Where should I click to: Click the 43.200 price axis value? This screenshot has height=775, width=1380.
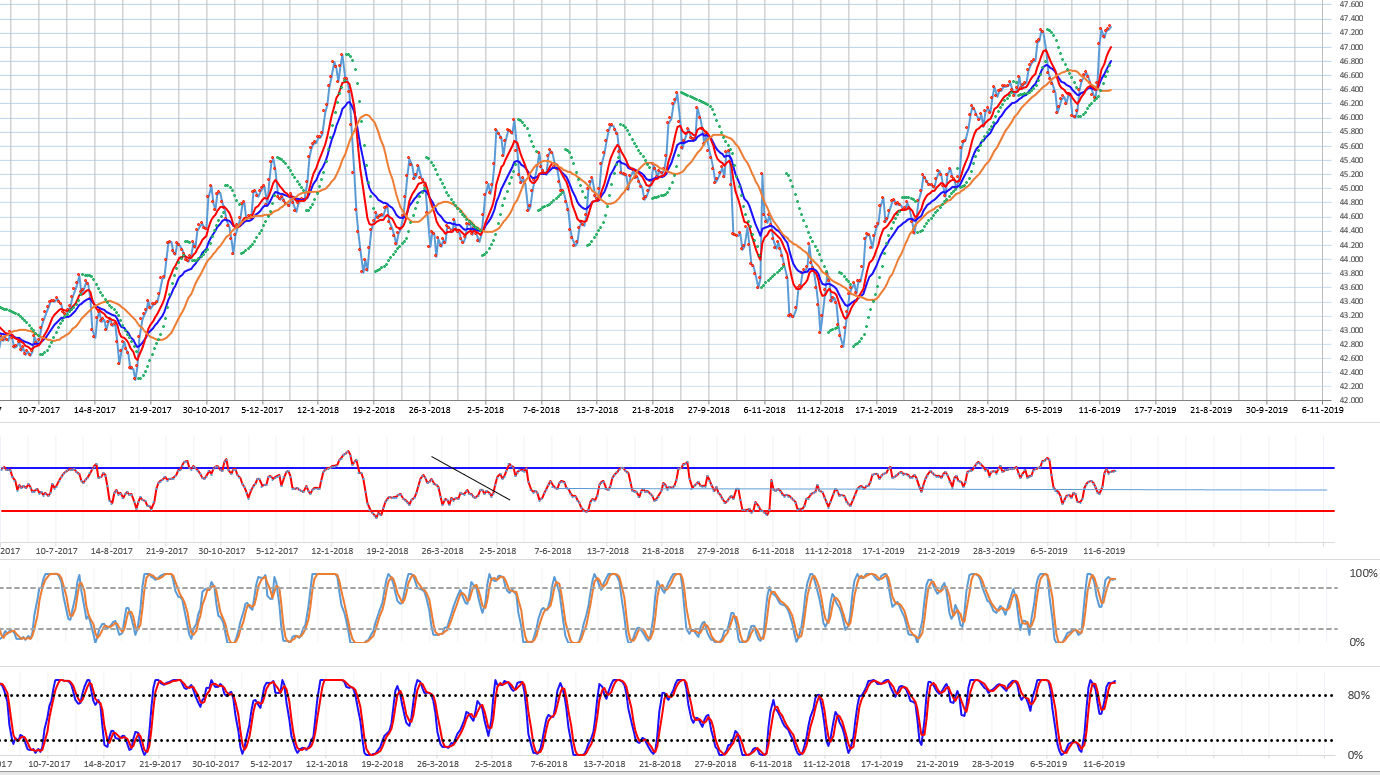[1350, 315]
